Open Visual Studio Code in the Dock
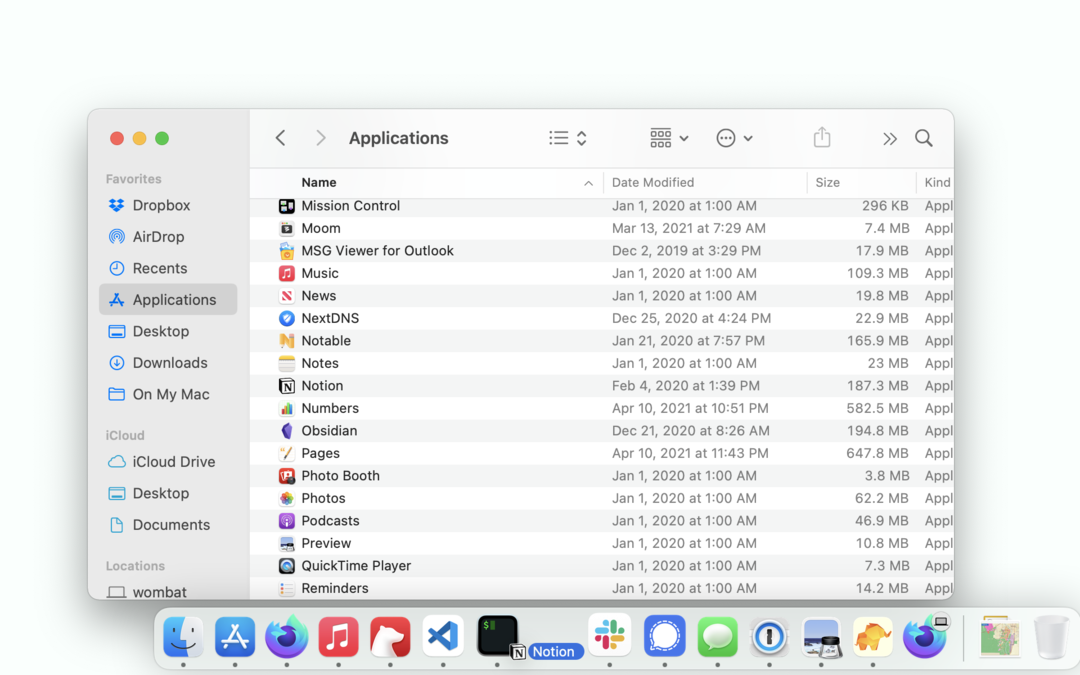 click(442, 636)
